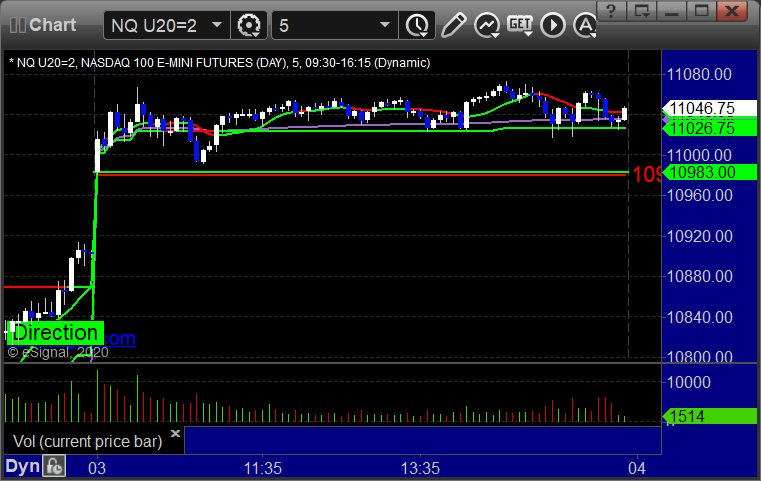Click the 10000 volume axis label
The height and width of the screenshot is (481, 761).
689,382
